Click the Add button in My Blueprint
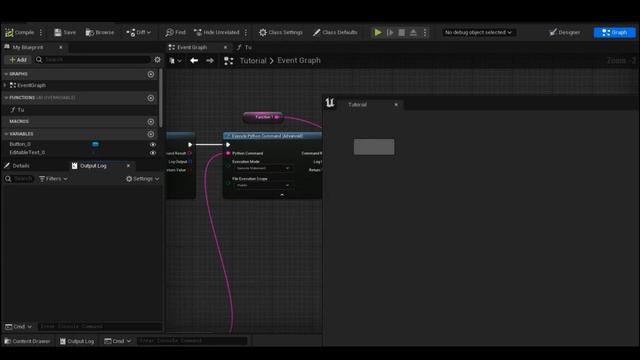Viewport: 640px width, 360px height. [x=18, y=60]
